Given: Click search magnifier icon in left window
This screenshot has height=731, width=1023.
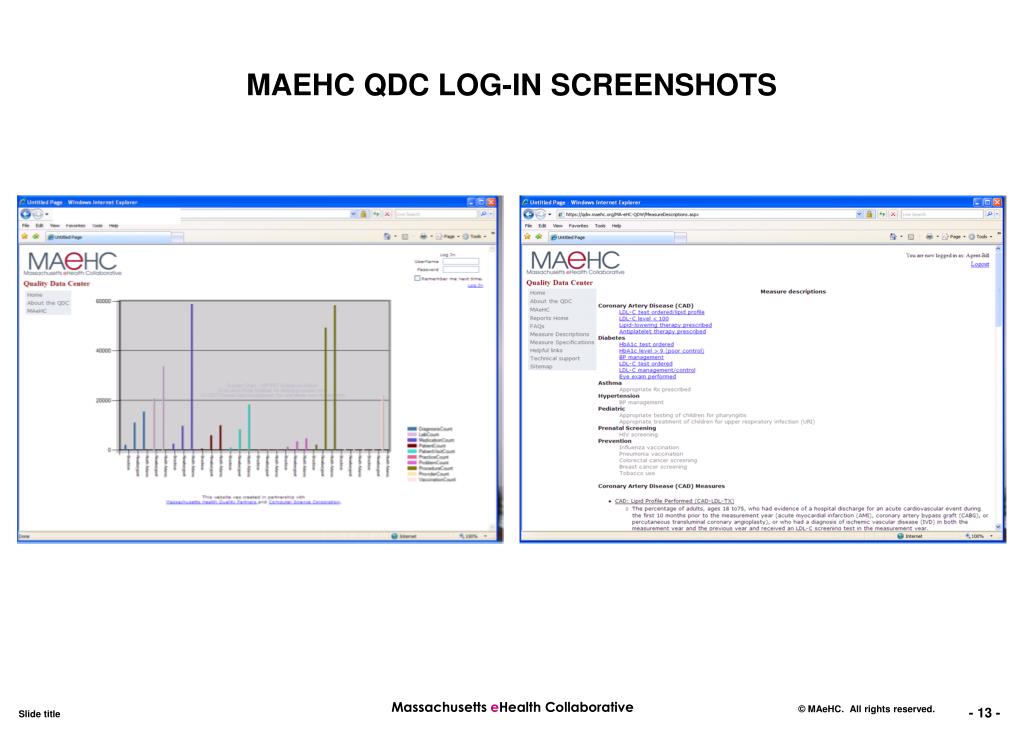Looking at the screenshot, I should (x=483, y=214).
